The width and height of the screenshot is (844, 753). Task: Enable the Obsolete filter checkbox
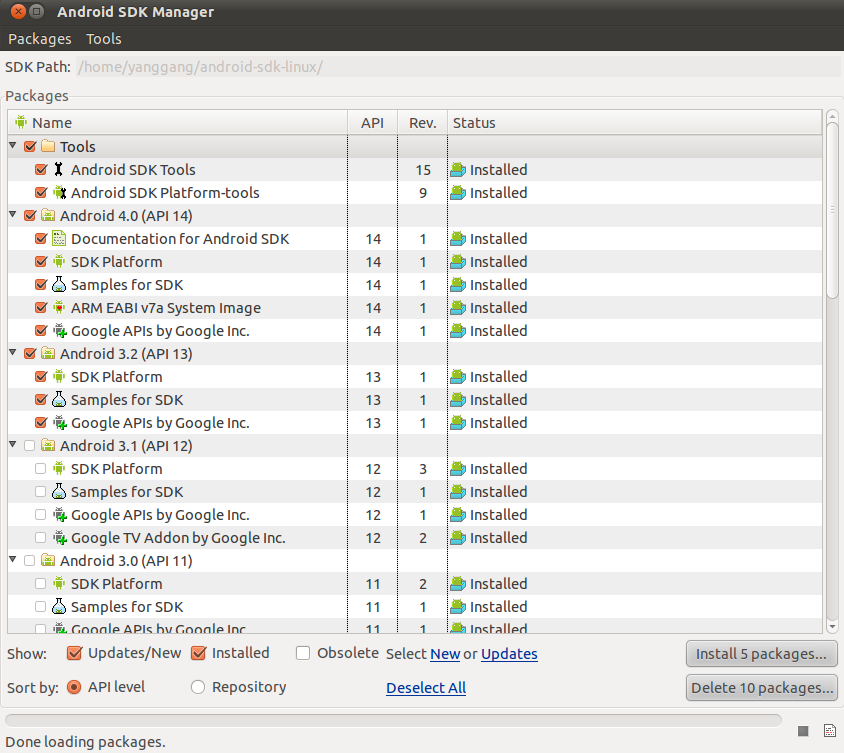(x=303, y=654)
